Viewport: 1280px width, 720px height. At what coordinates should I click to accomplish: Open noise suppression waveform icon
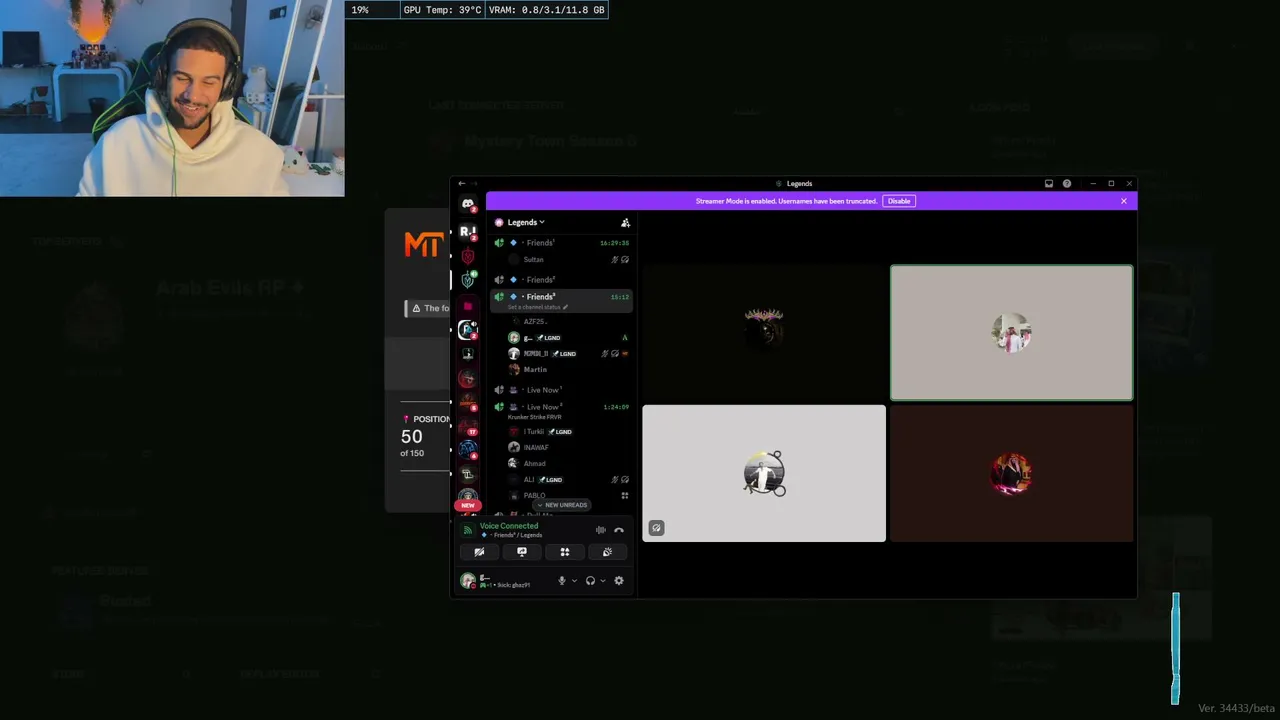coord(600,530)
